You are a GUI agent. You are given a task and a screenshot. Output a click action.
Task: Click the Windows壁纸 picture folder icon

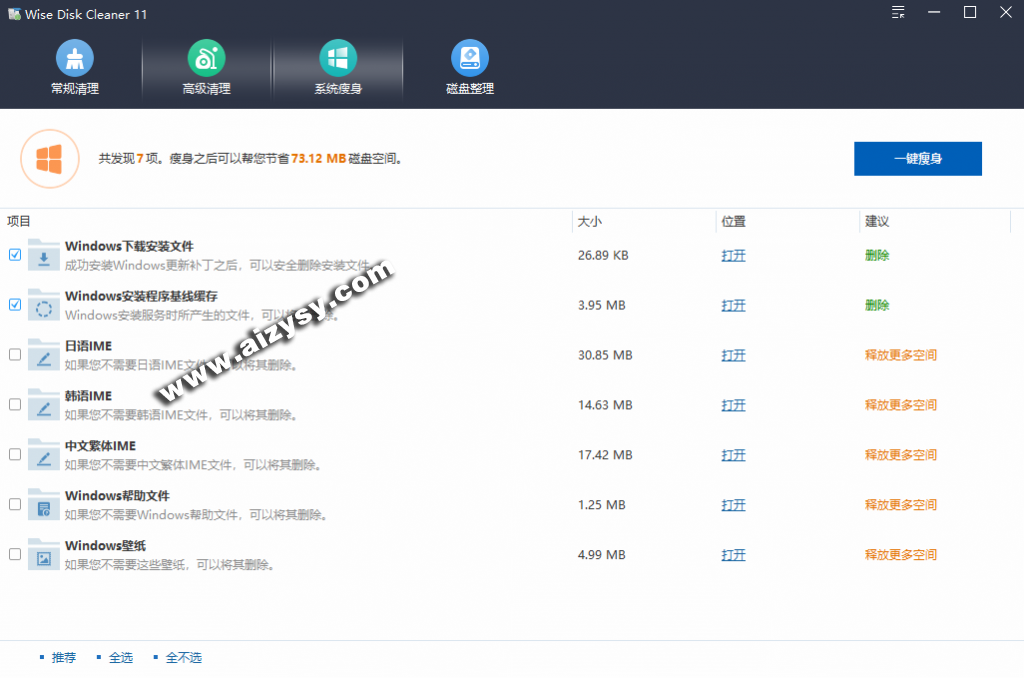tap(44, 555)
